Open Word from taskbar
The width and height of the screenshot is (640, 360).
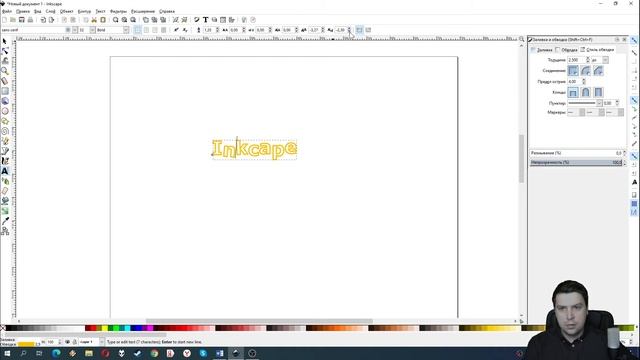point(220,353)
